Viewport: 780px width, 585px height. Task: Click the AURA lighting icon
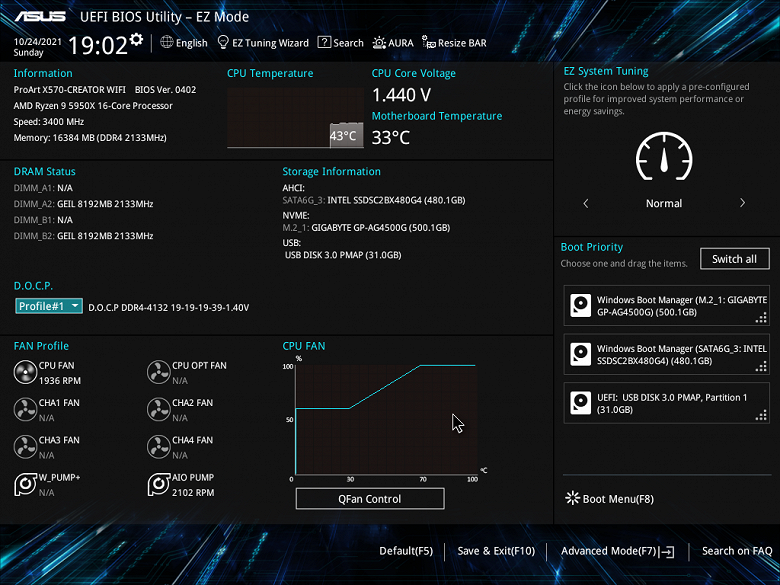click(x=379, y=43)
